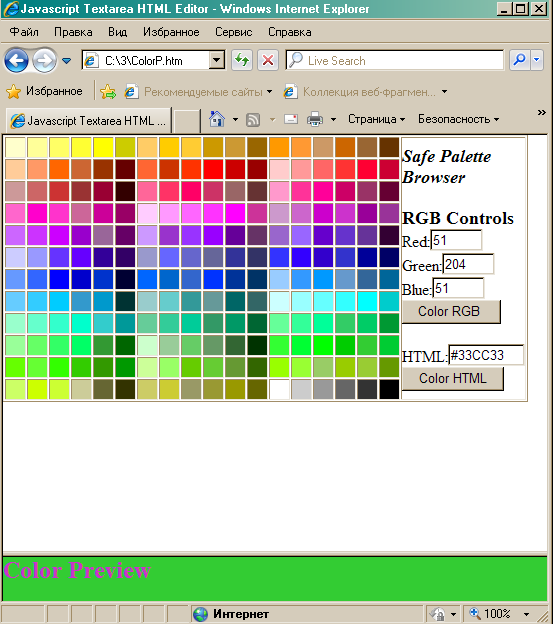Click the Home page icon
Image resolution: width=553 pixels, height=624 pixels.
[217, 119]
